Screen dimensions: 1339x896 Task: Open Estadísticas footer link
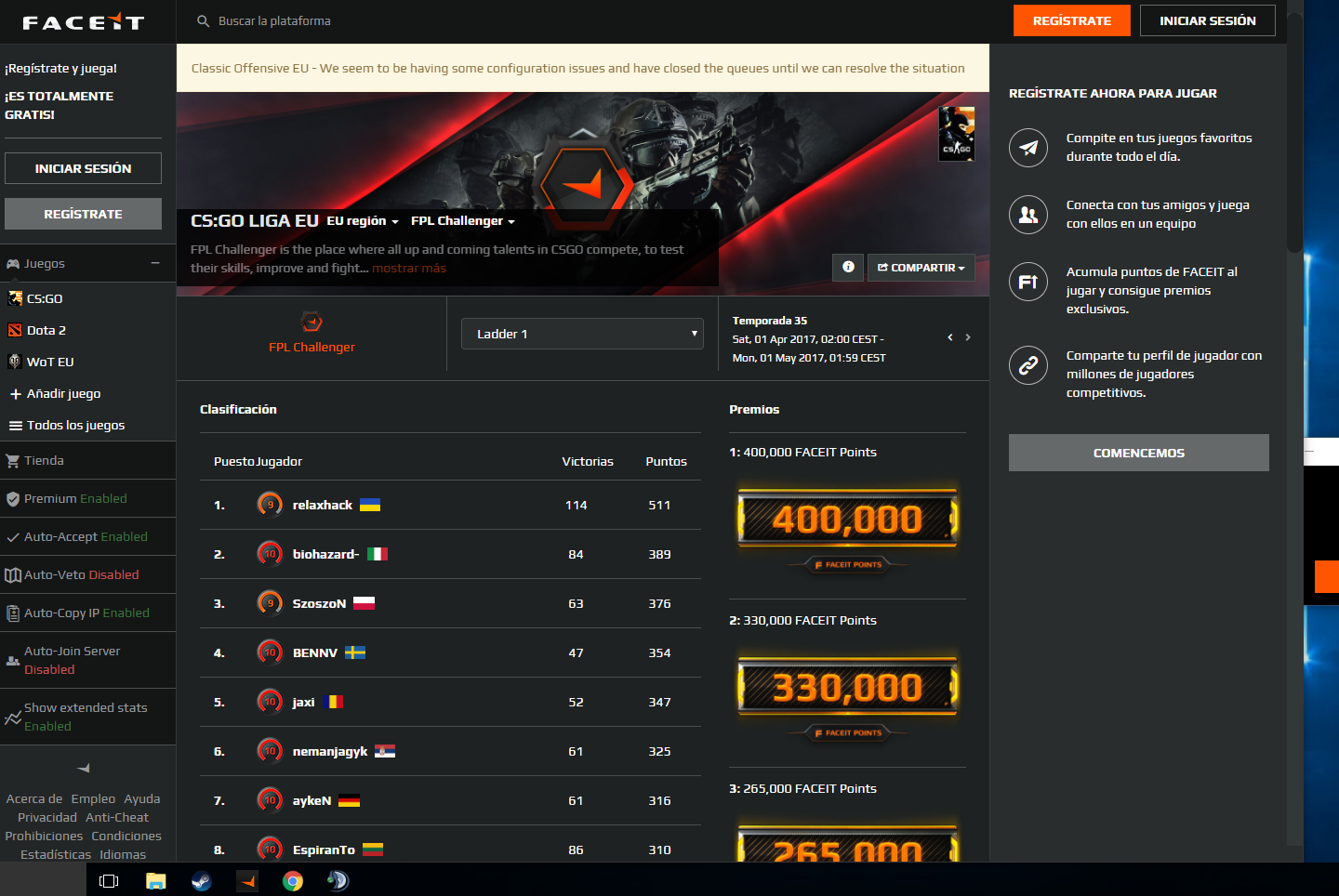click(x=56, y=854)
